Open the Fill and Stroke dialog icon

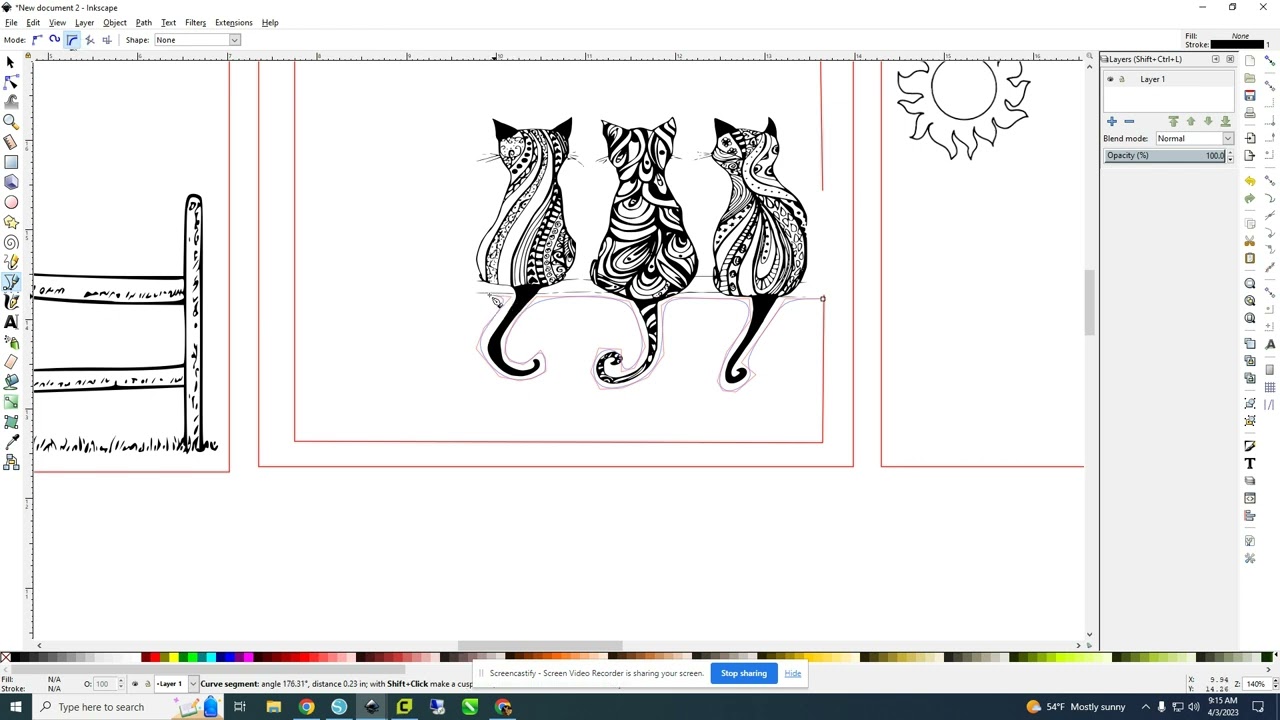pyautogui.click(x=1250, y=446)
